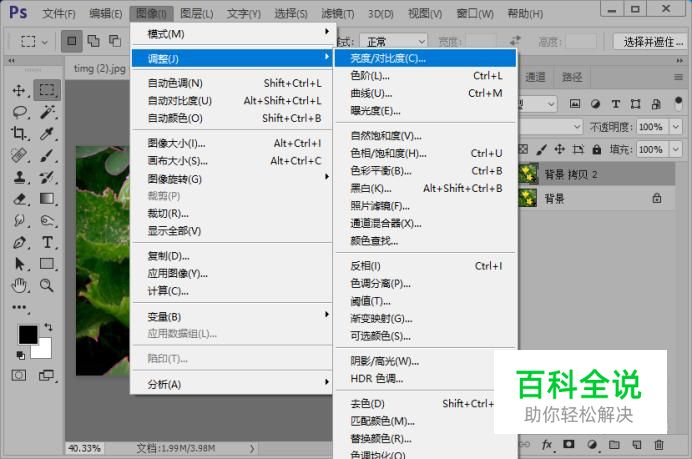The height and width of the screenshot is (459, 692).
Task: Open the layers panel options menu
Action: pyautogui.click(x=678, y=78)
